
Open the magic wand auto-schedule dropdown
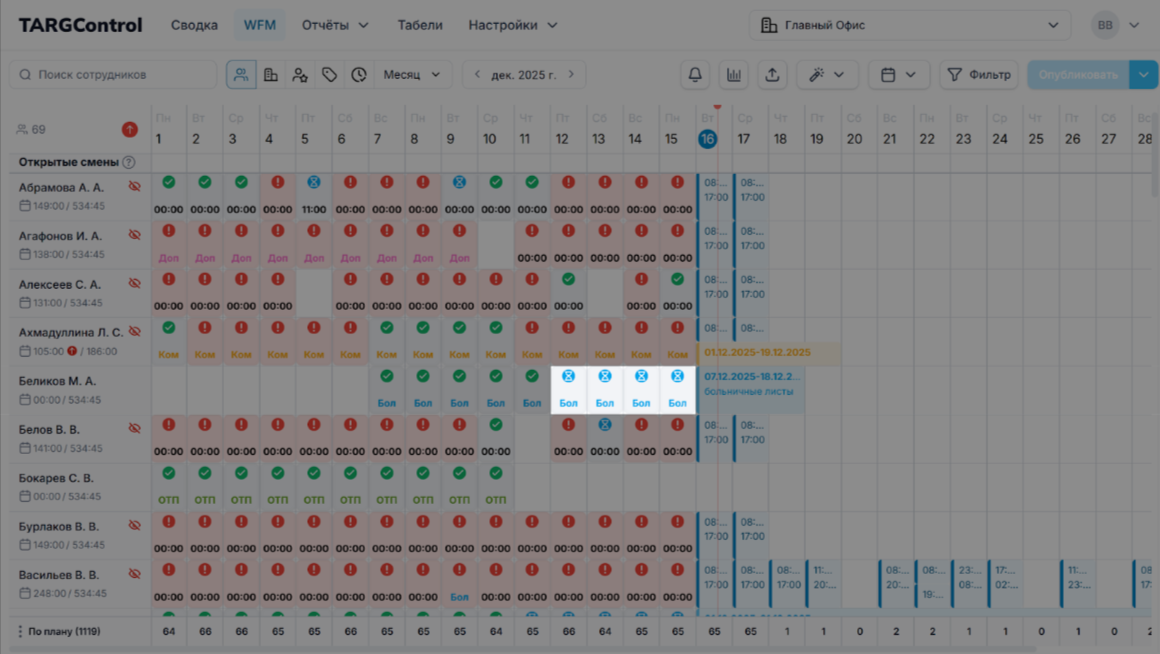pos(827,75)
